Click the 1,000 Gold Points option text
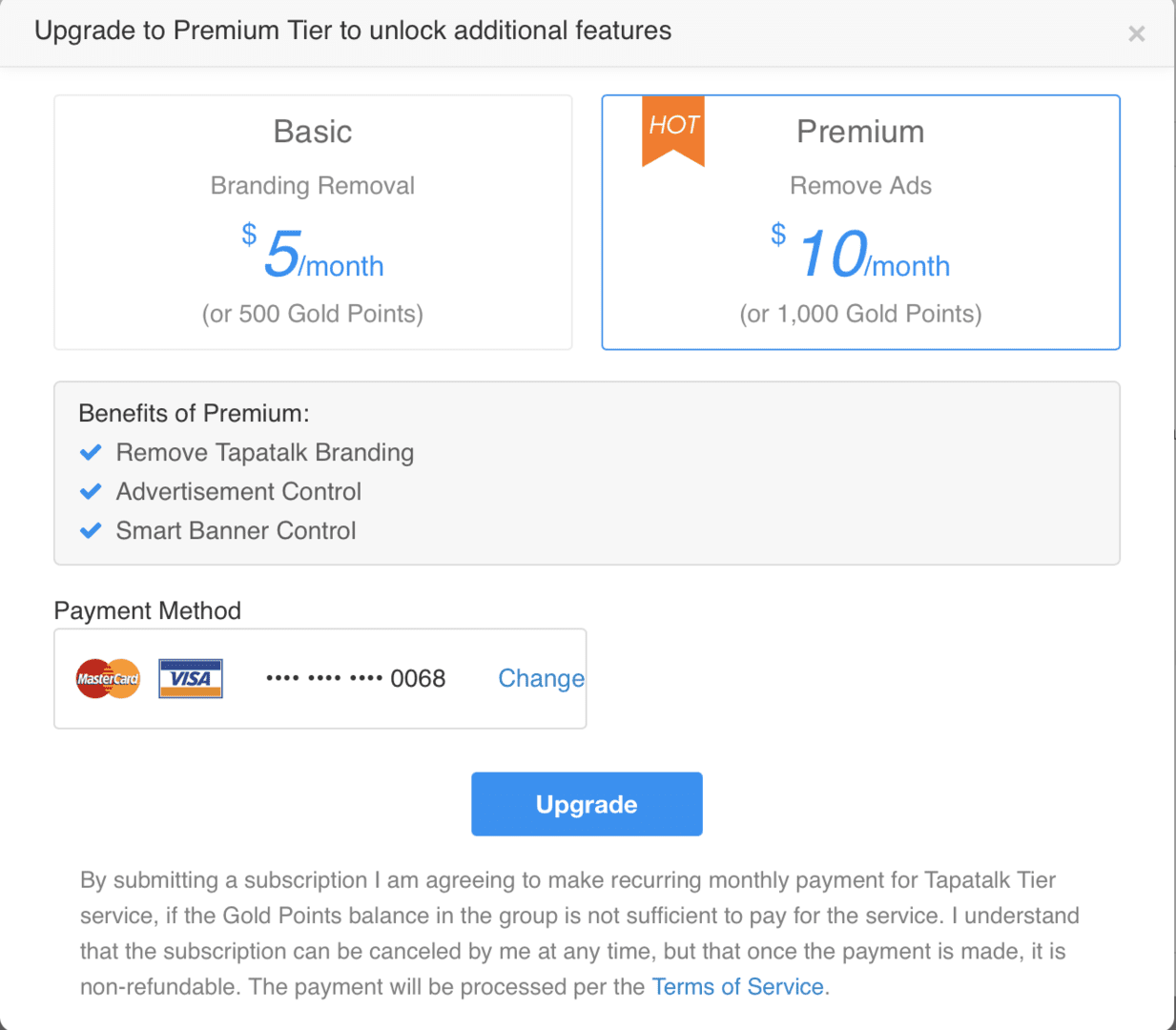Screen dimensions: 1176x1030 point(860,314)
